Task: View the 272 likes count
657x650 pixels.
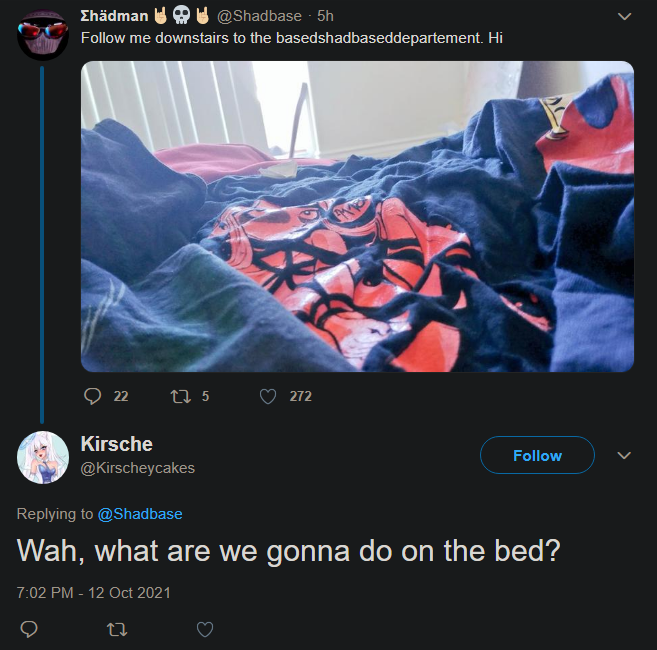Action: tap(300, 396)
